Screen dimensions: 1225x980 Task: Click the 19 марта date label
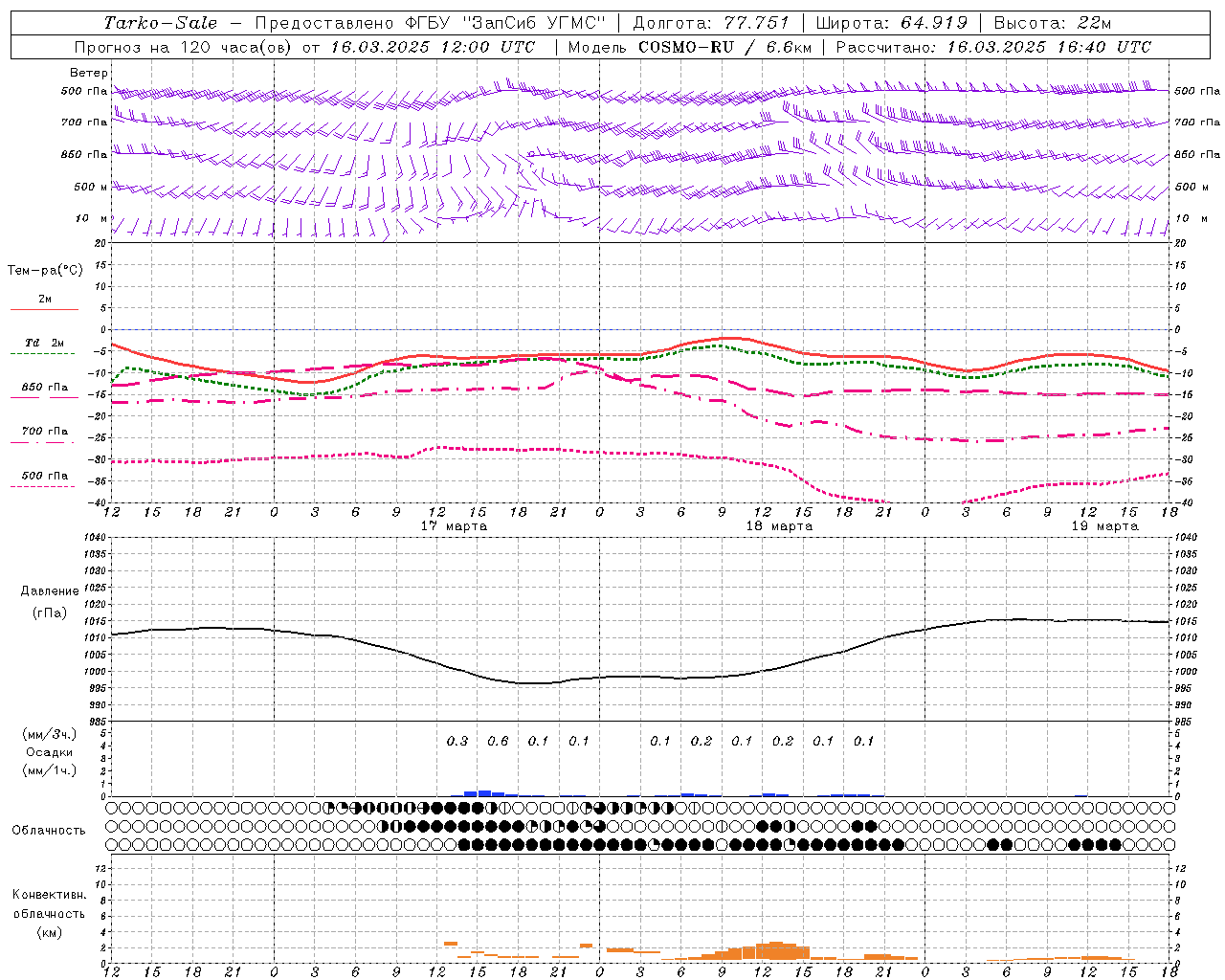point(1104,526)
